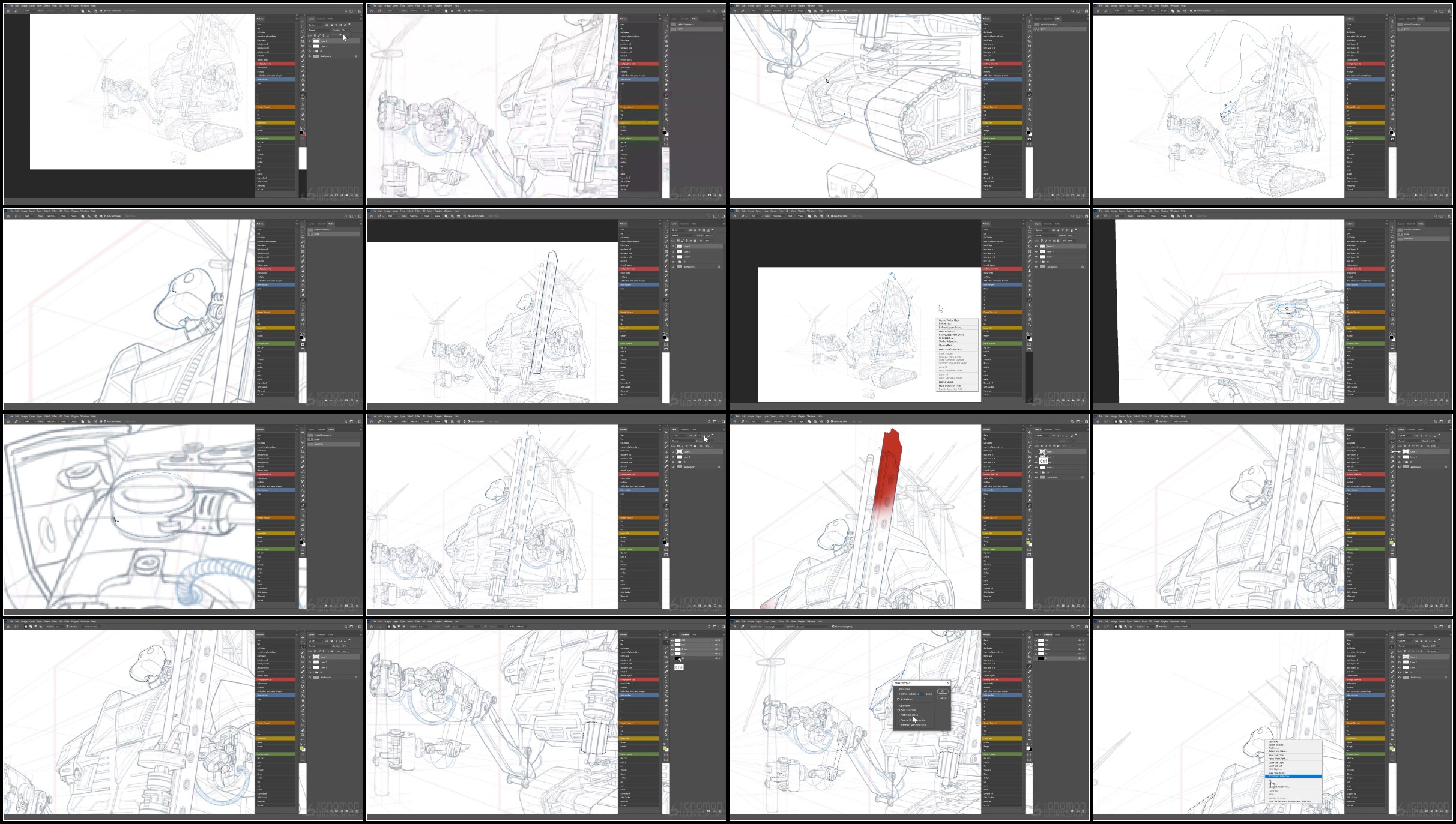This screenshot has width=1456, height=824.
Task: Close the Make Selection dialog with X
Action: click(x=948, y=683)
